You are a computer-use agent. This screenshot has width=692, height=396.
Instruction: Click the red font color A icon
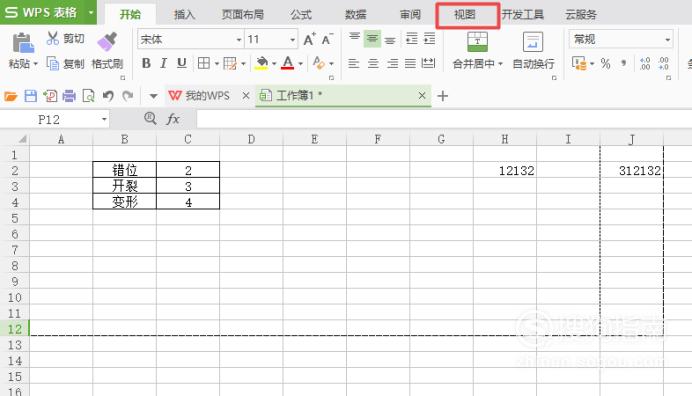(288, 63)
